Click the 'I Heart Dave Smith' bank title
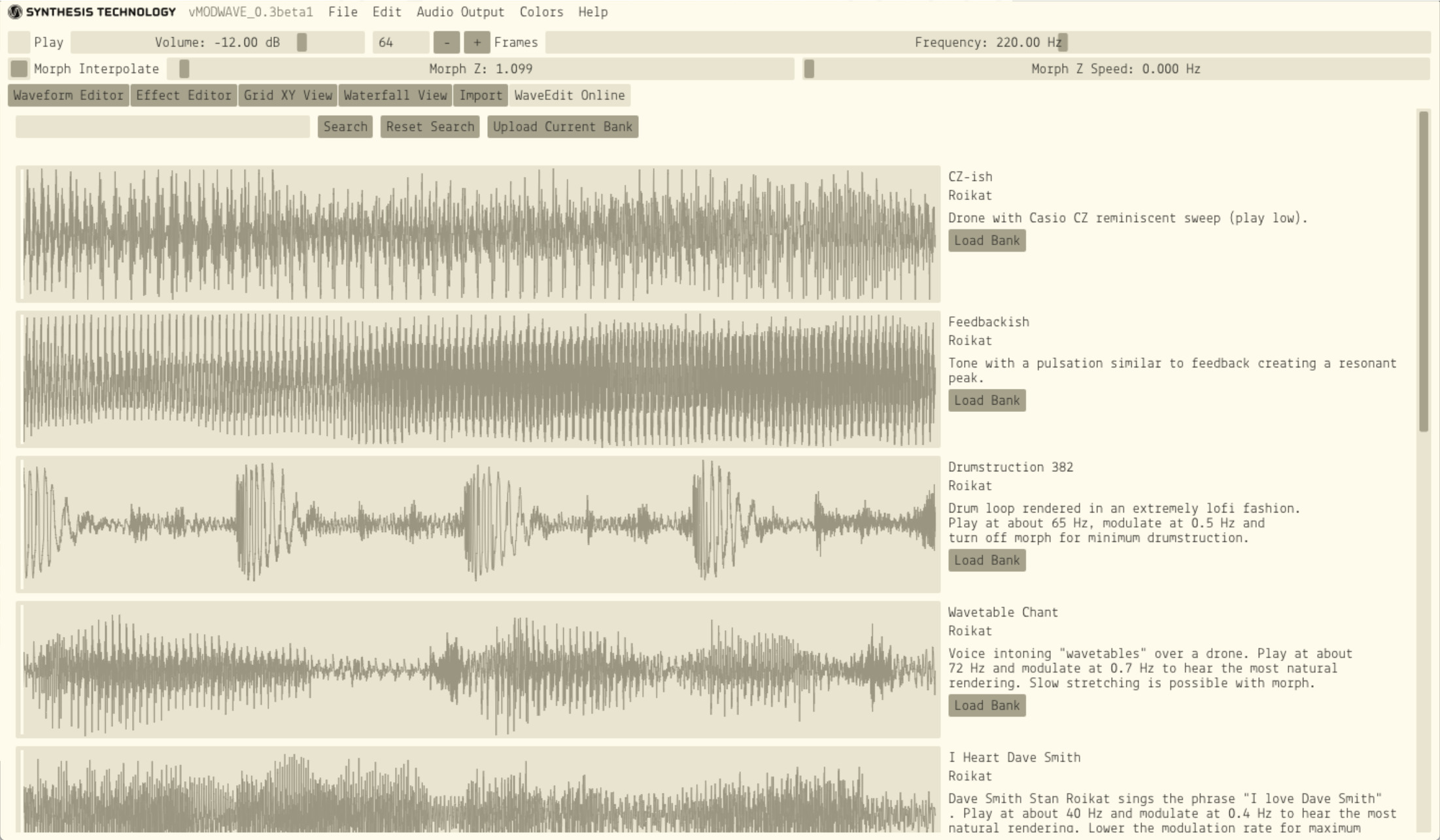1440x840 pixels. pos(1014,758)
